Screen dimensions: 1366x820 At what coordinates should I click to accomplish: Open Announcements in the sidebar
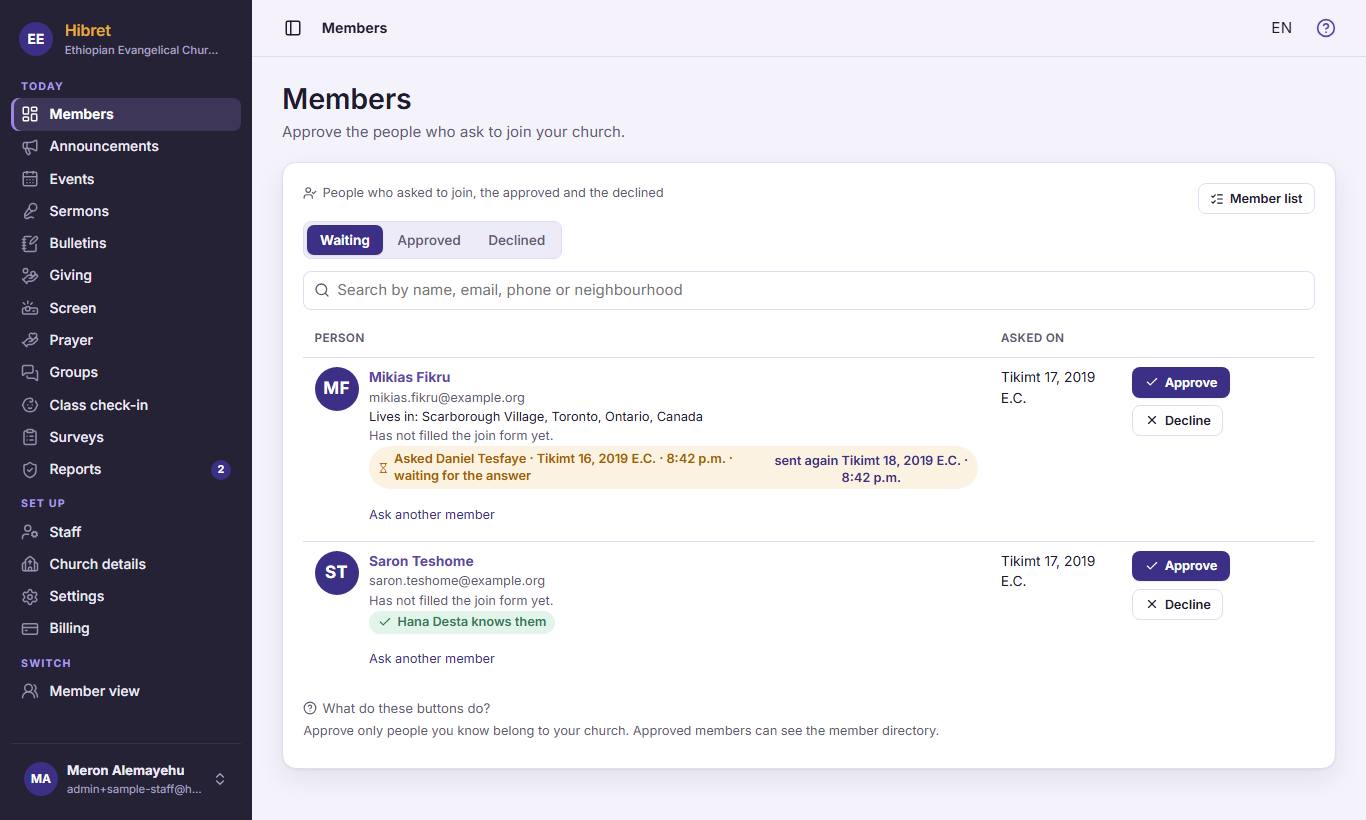point(126,146)
